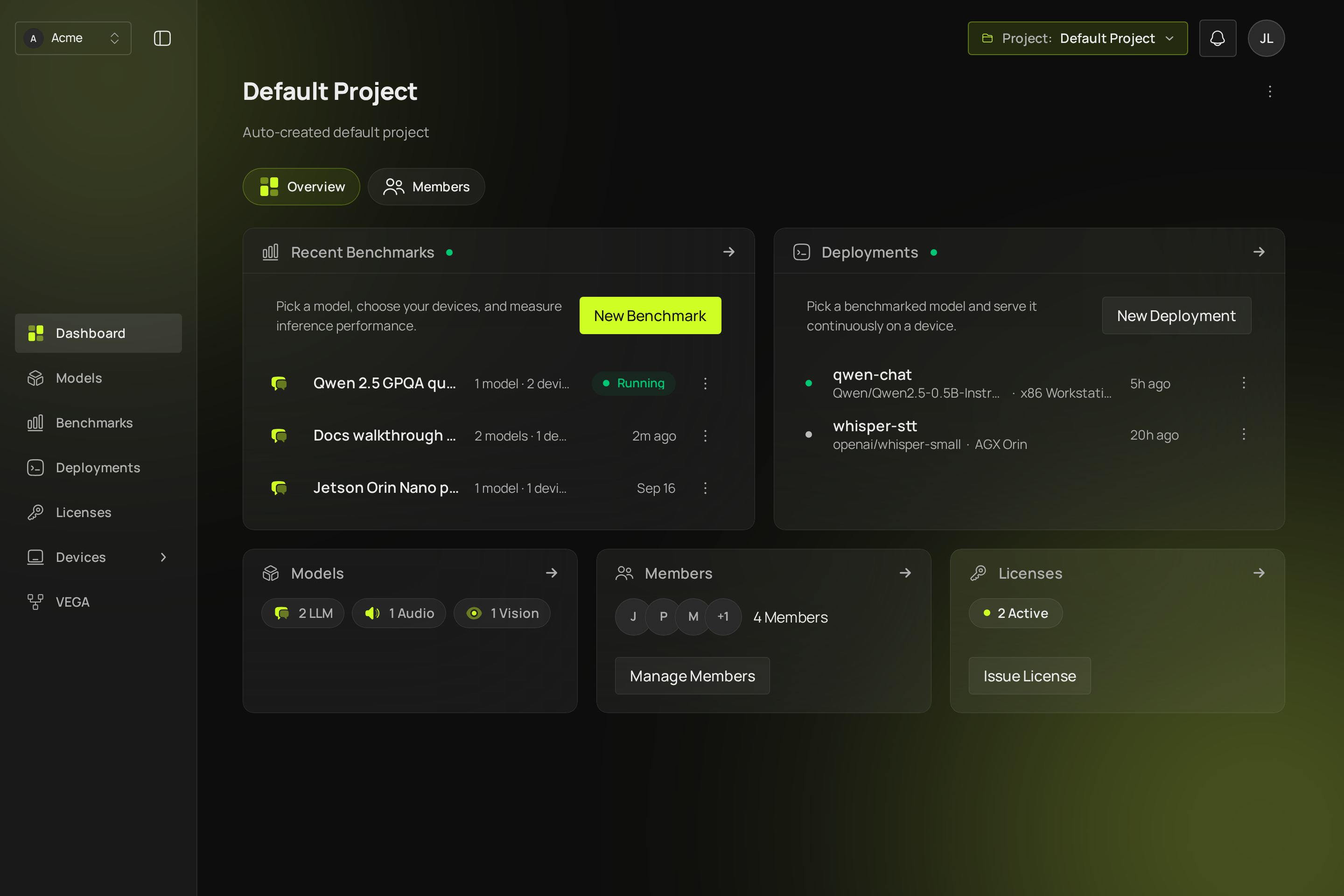This screenshot has height=896, width=1344.
Task: Open VEGA in the sidebar
Action: [x=98, y=602]
